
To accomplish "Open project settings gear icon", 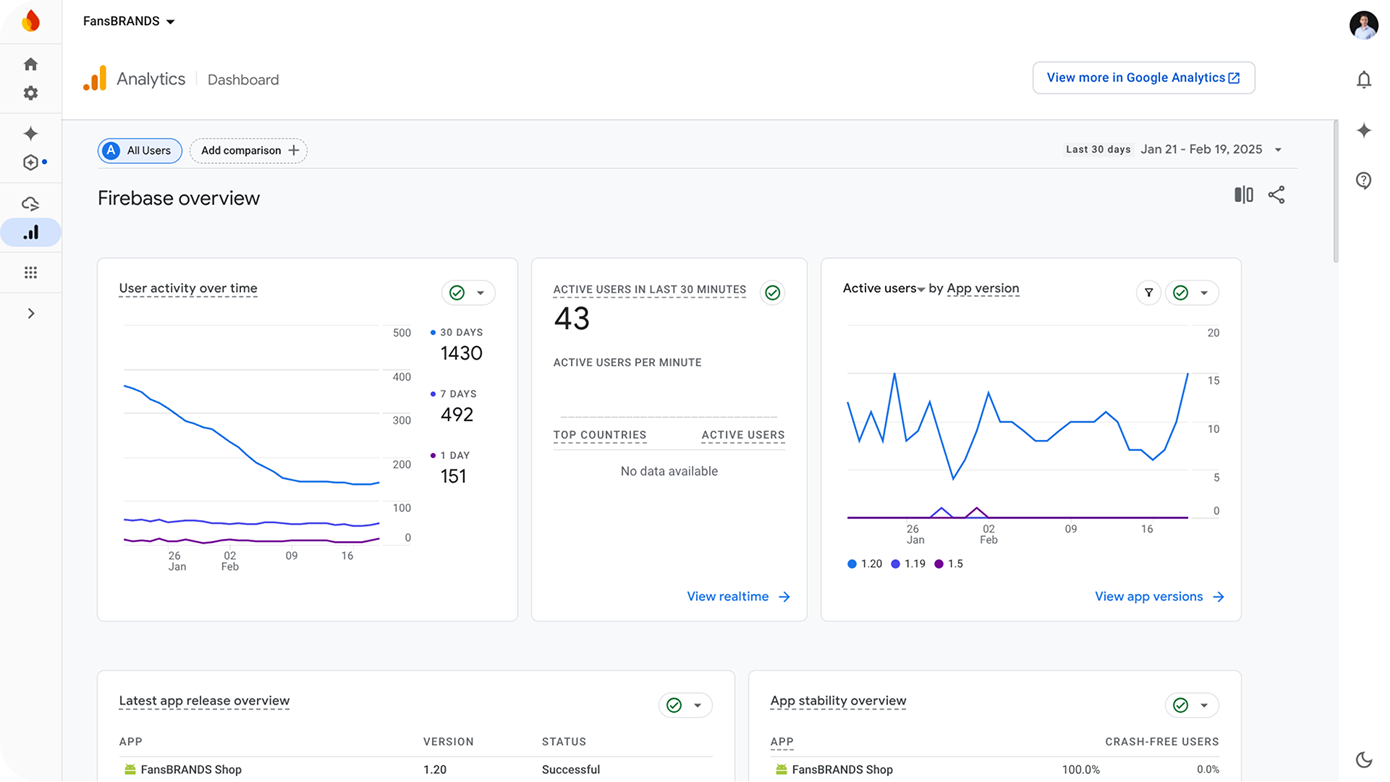I will point(31,93).
